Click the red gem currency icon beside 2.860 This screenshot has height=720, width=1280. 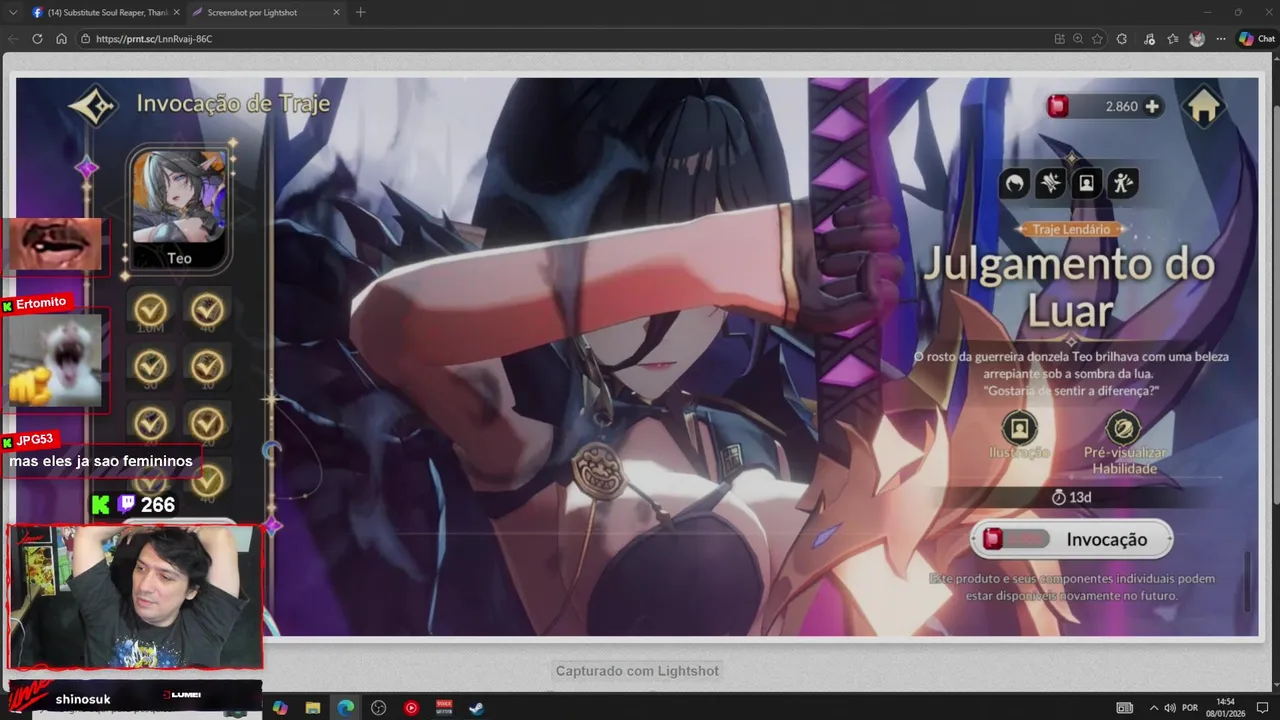click(x=1058, y=106)
